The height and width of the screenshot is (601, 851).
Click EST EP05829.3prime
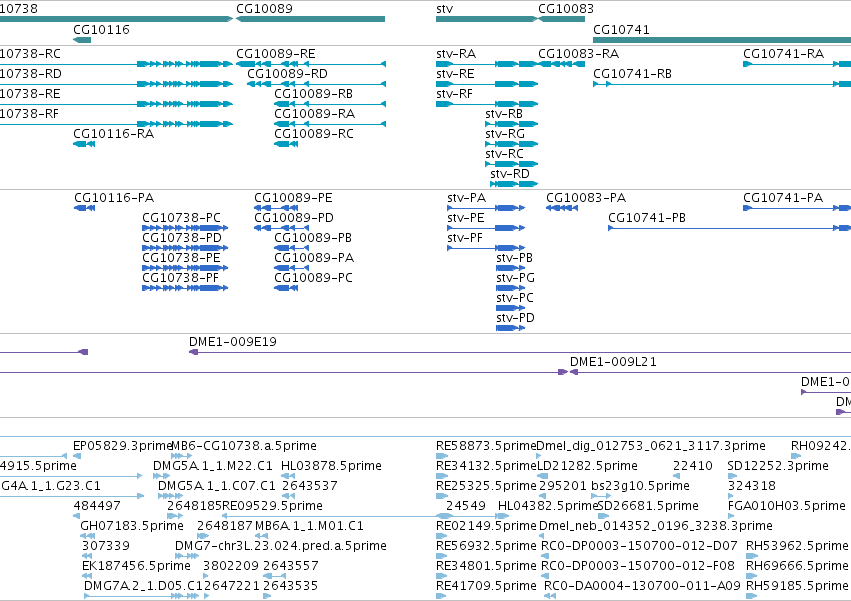pos(77,456)
